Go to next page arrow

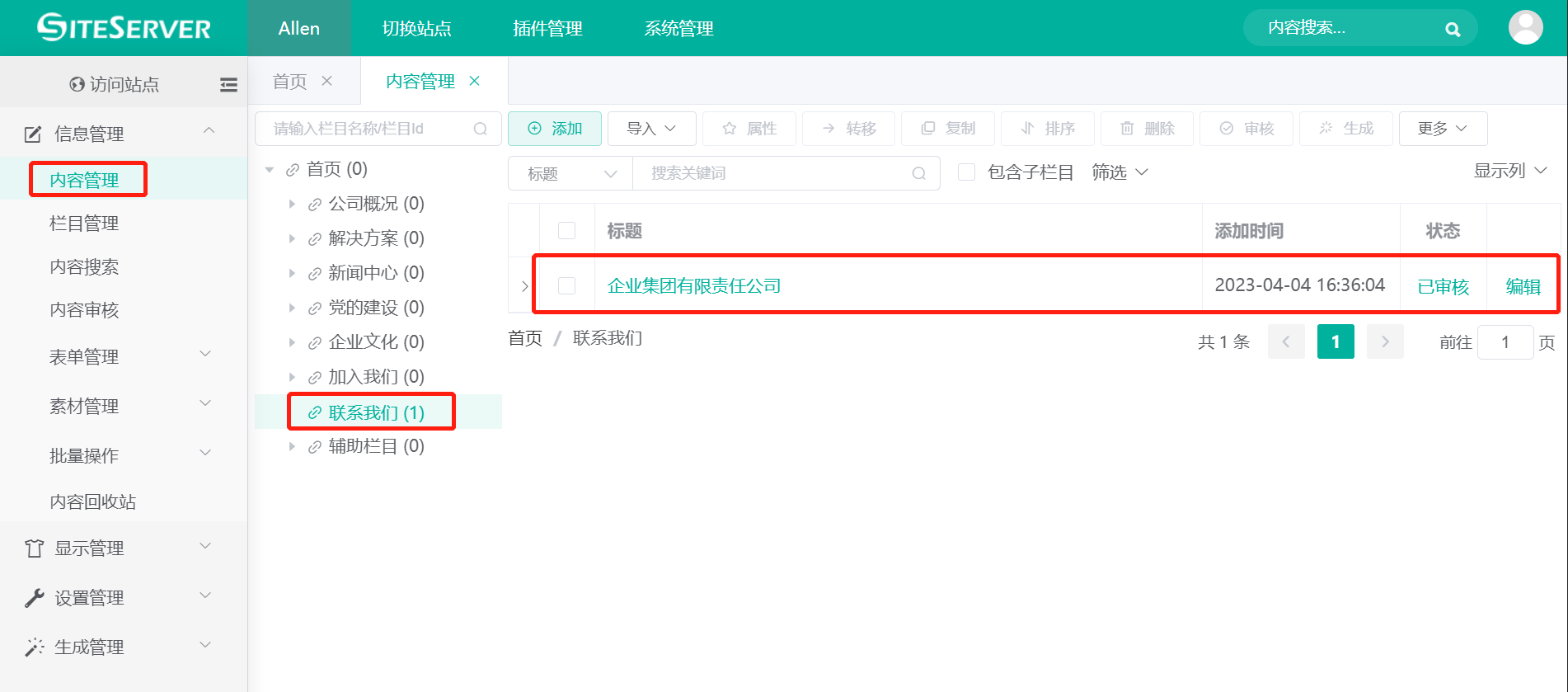pos(1385,341)
